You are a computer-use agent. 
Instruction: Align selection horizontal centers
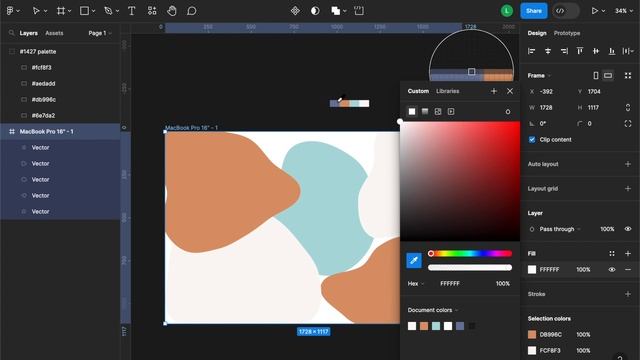(548, 51)
